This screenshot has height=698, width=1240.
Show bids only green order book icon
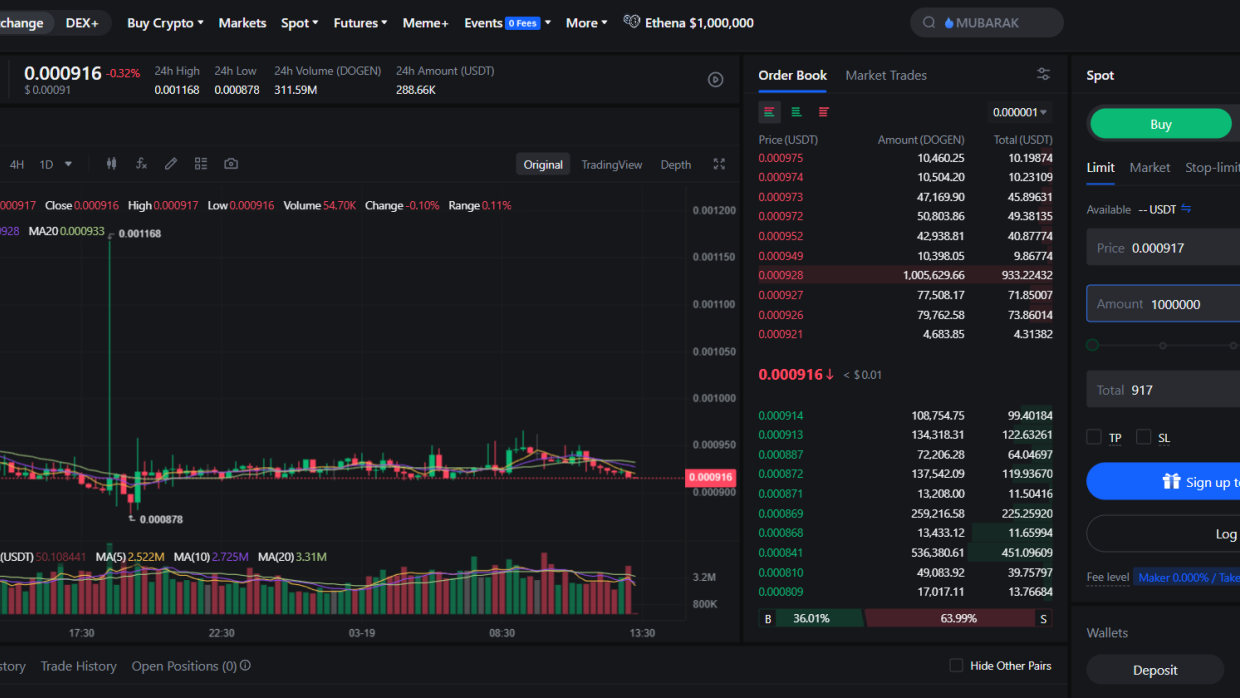(796, 112)
